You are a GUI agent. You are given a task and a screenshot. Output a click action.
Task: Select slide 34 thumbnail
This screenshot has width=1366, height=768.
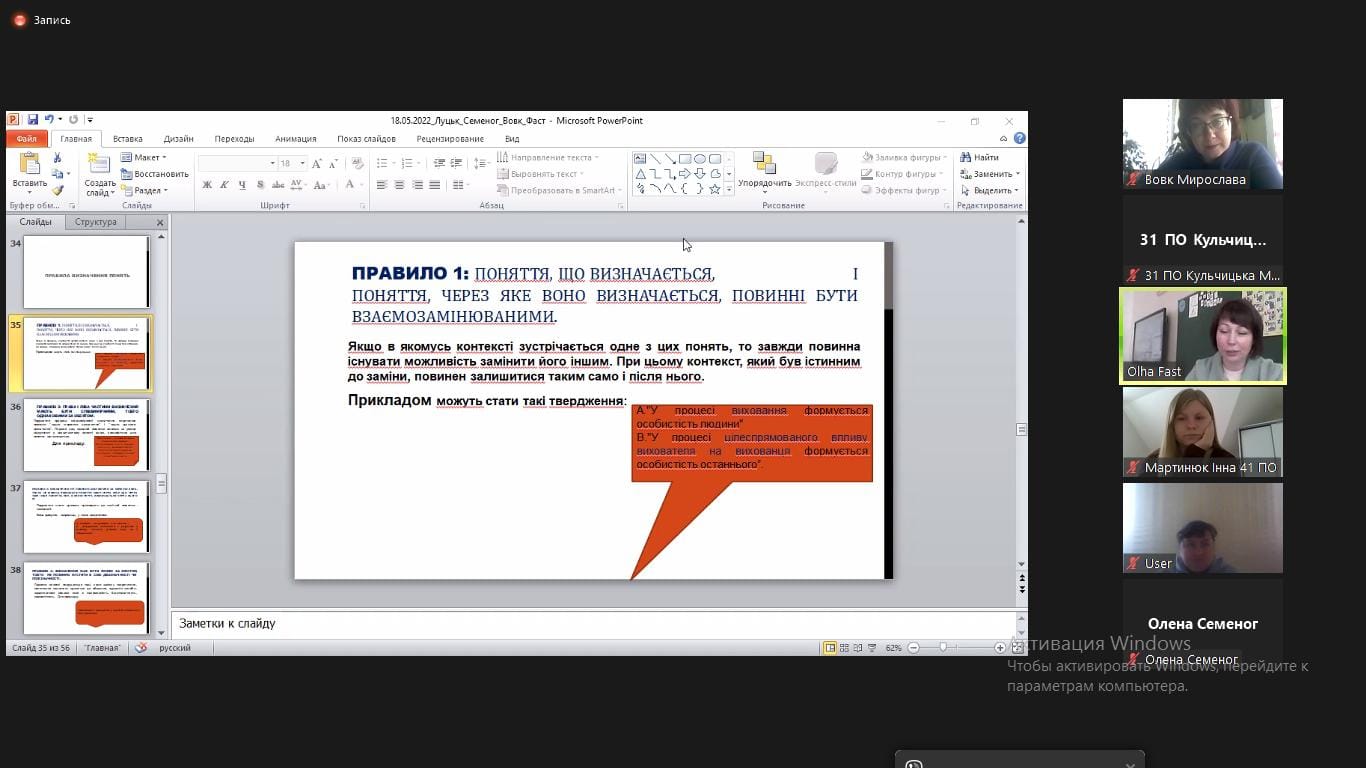[x=86, y=272]
